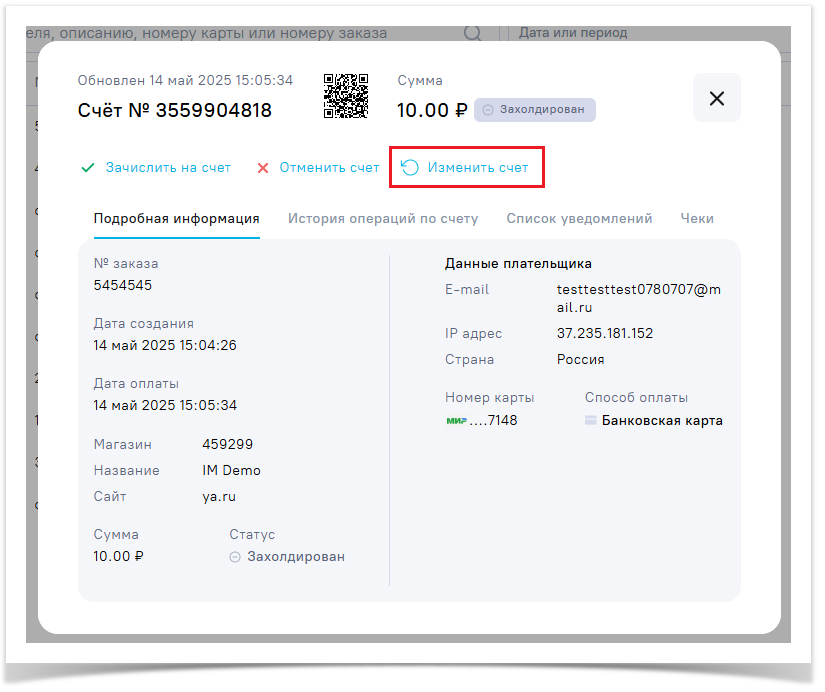The height and width of the screenshot is (692, 825).
Task: Select the "Чеки" tab
Action: coord(697,218)
